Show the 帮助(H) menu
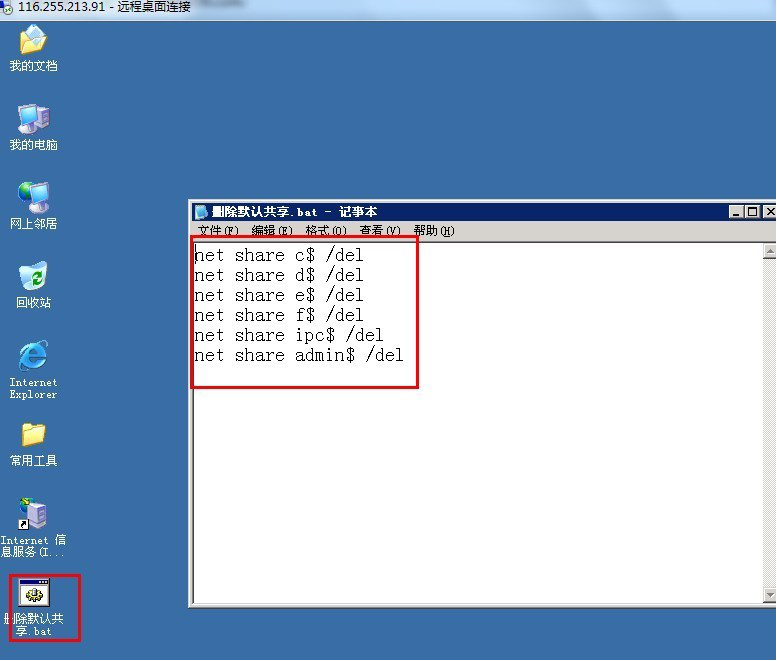 (433, 231)
